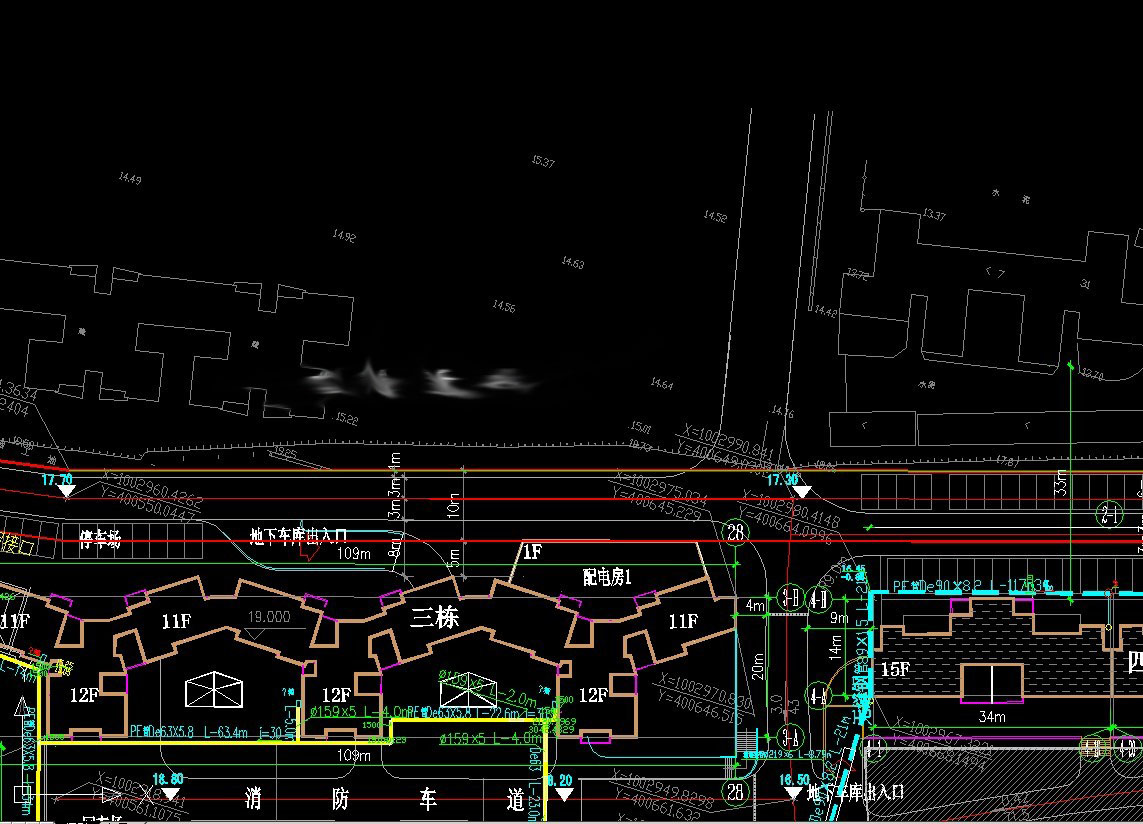Click the 17.30 elevation triangle marker
Image resolution: width=1143 pixels, height=824 pixels.
[801, 492]
